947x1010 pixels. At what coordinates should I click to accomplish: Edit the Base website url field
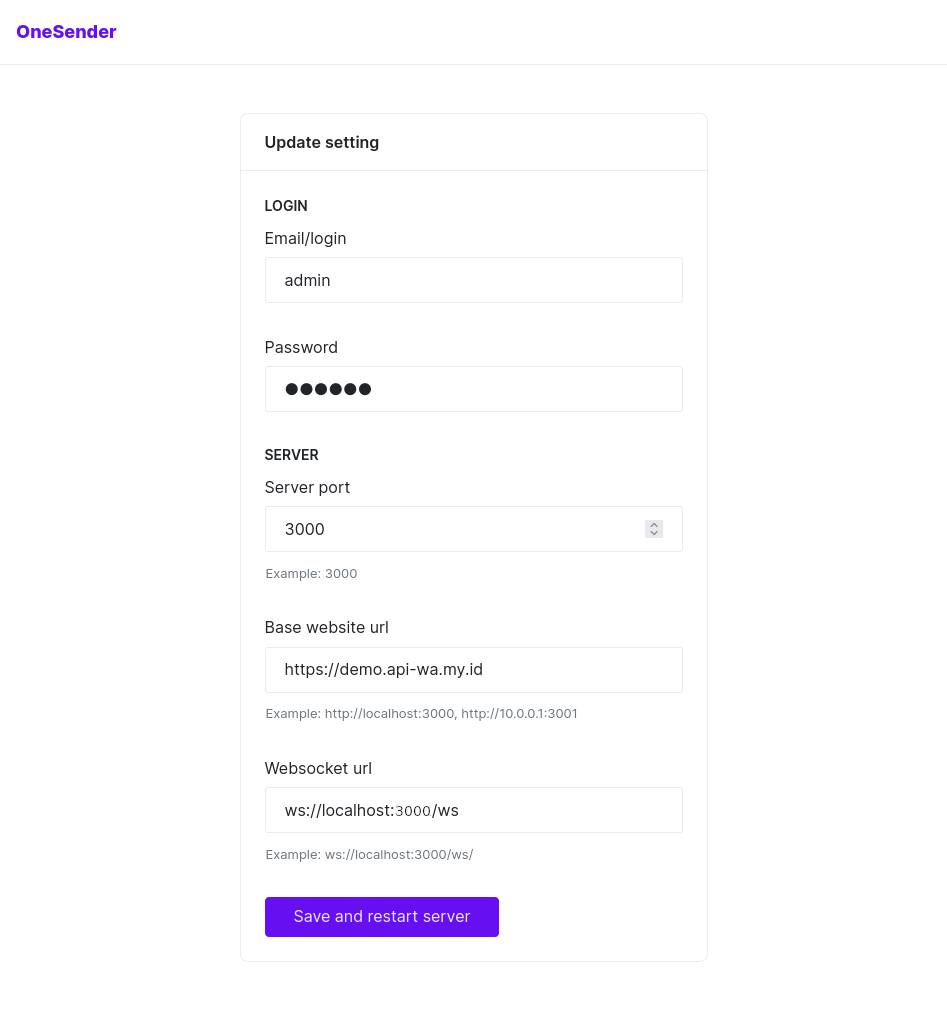point(474,670)
